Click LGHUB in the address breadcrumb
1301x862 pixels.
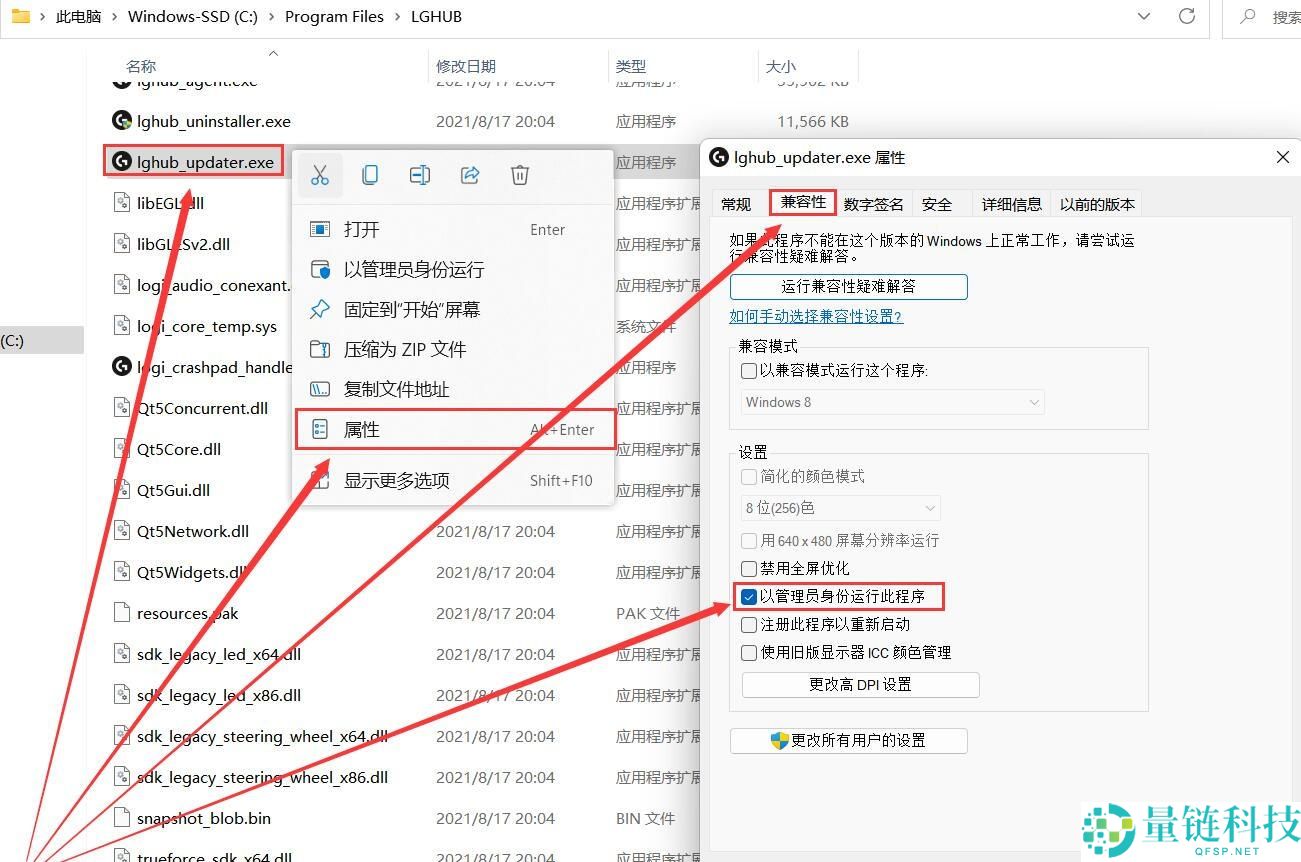436,16
